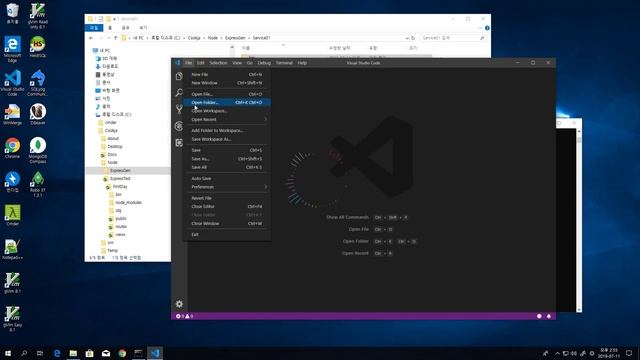
Task: Choose New Window from the File menu
Action: [227, 83]
